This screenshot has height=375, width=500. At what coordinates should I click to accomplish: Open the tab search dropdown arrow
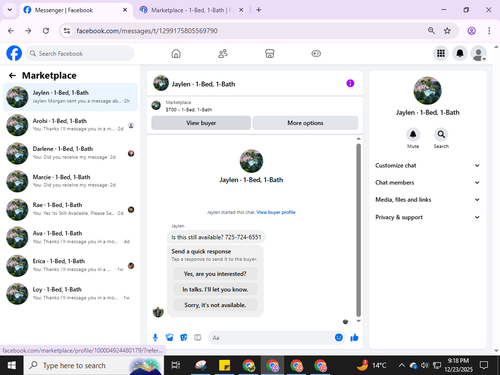(x=10, y=10)
